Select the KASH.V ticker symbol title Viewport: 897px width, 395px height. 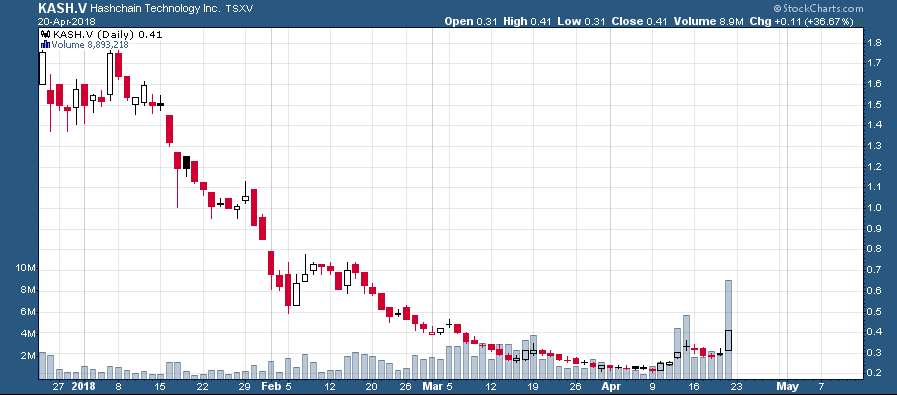pyautogui.click(x=63, y=8)
